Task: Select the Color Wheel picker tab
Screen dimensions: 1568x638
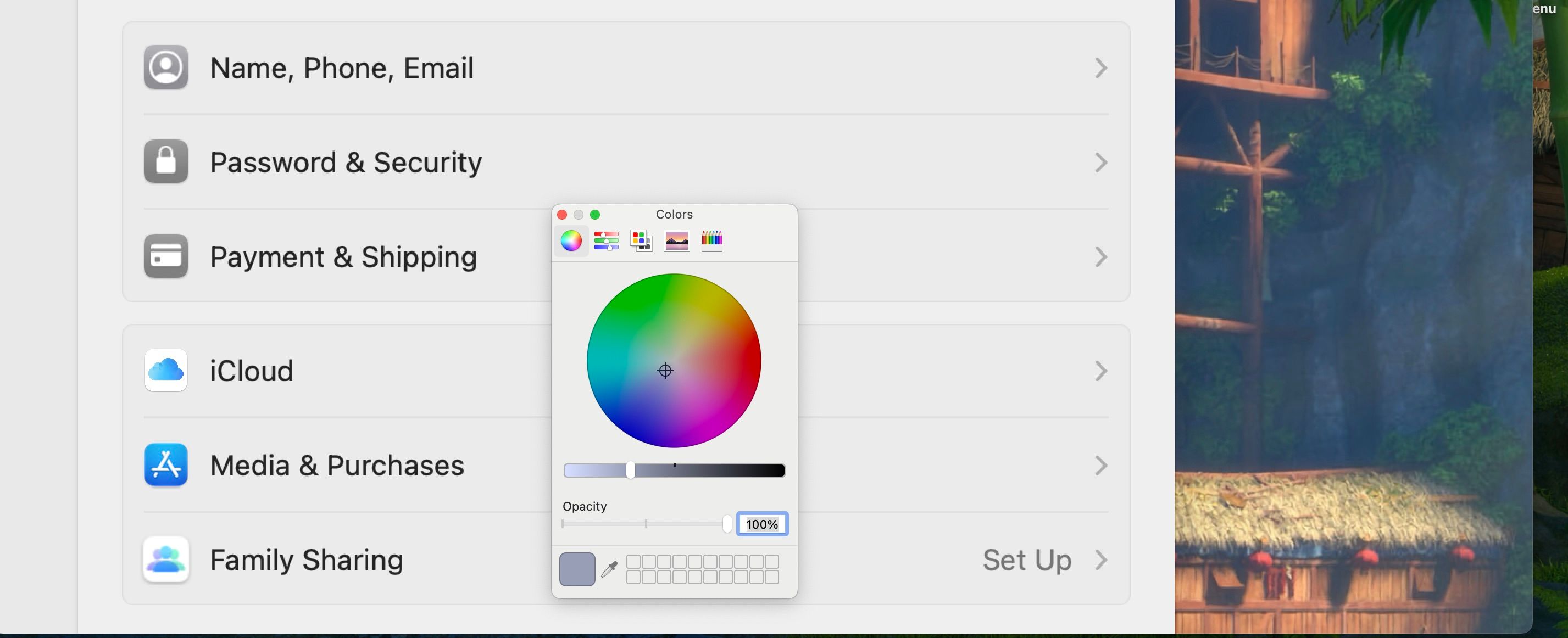Action: point(571,241)
